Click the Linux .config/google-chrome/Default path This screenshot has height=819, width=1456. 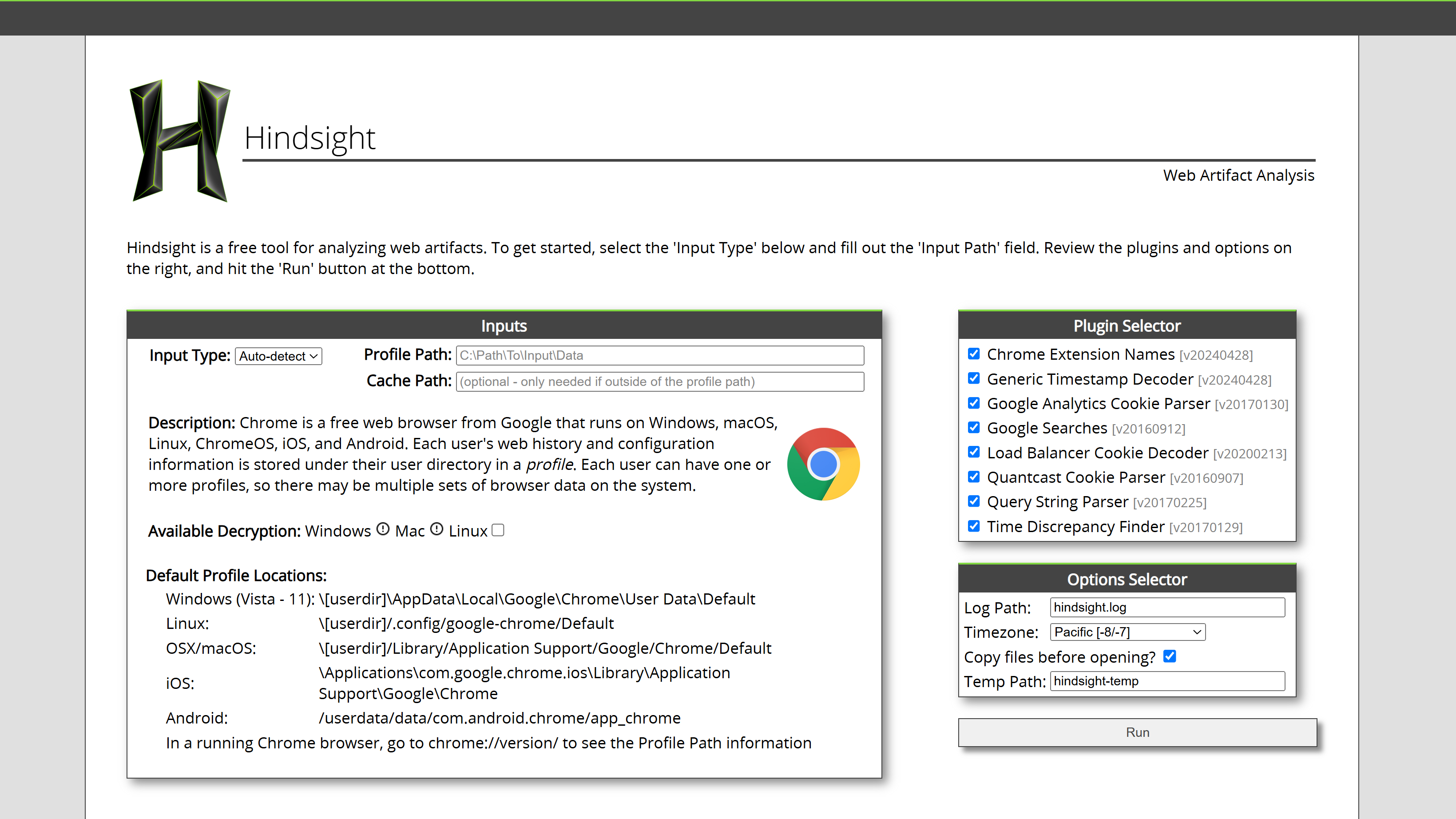coord(466,624)
